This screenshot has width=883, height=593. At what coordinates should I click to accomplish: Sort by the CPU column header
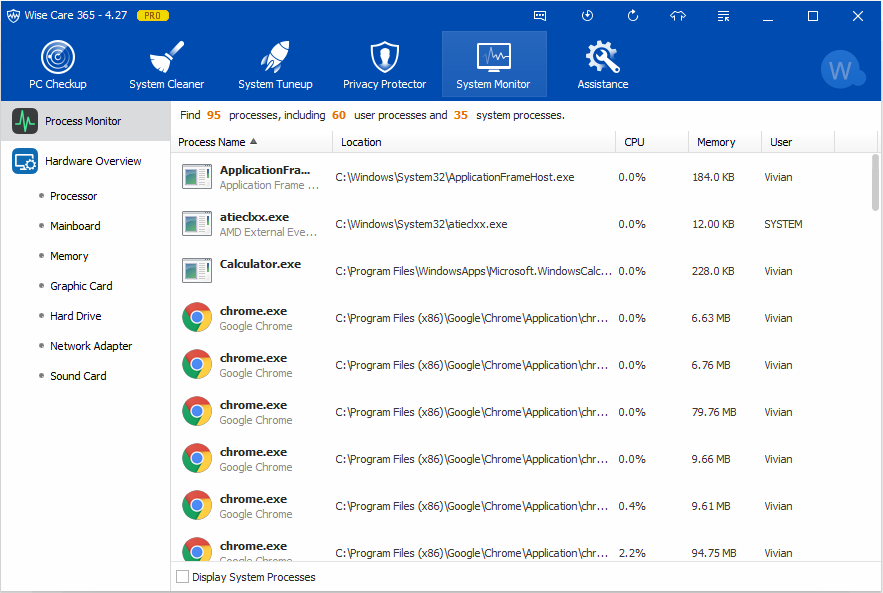pyautogui.click(x=652, y=142)
